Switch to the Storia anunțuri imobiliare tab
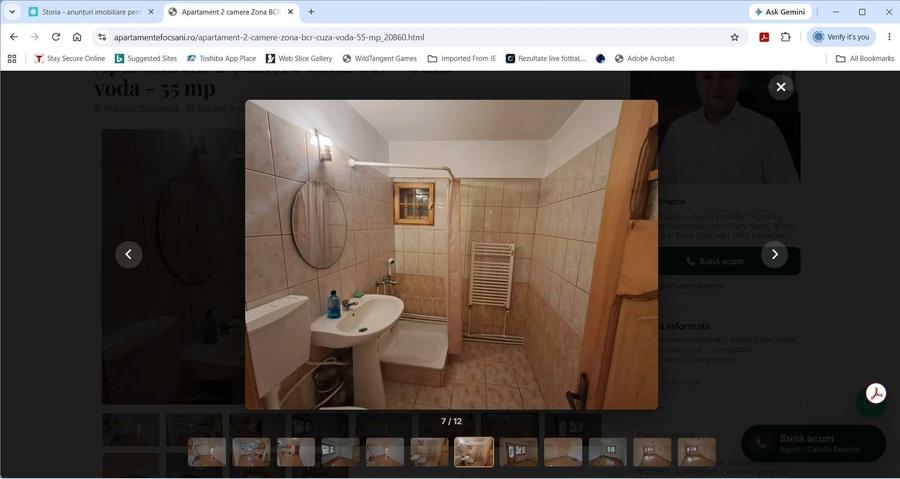Image resolution: width=900 pixels, height=479 pixels. (92, 11)
